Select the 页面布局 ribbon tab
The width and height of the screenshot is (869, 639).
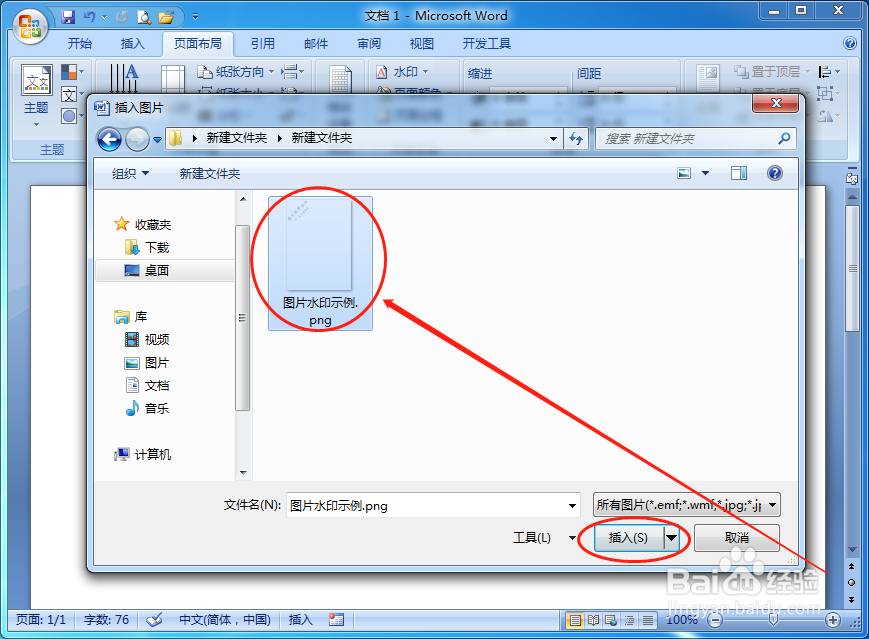point(198,44)
